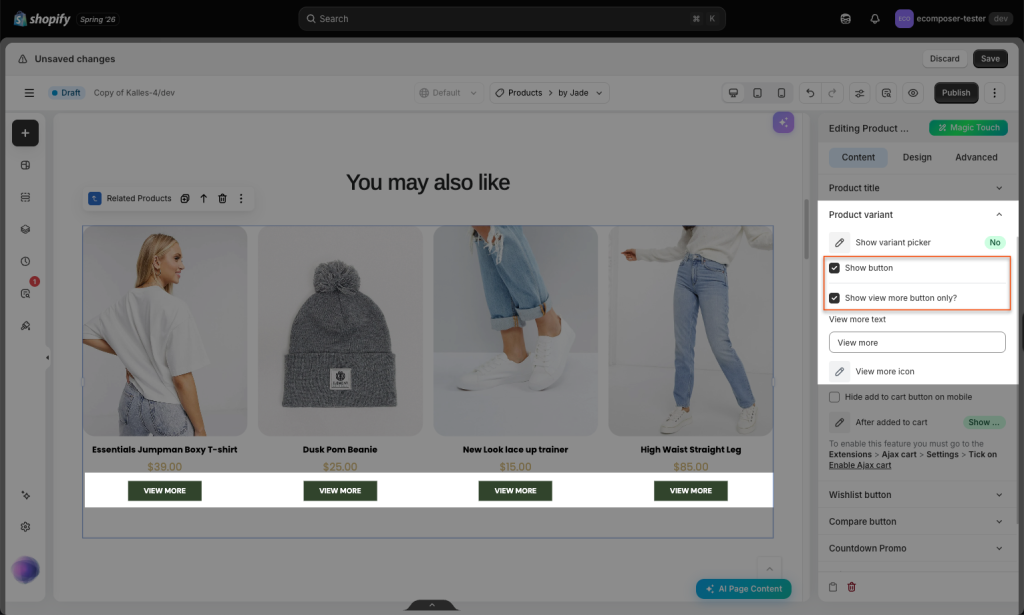The height and width of the screenshot is (615, 1024).
Task: Open preview with the eye icon
Action: [913, 93]
